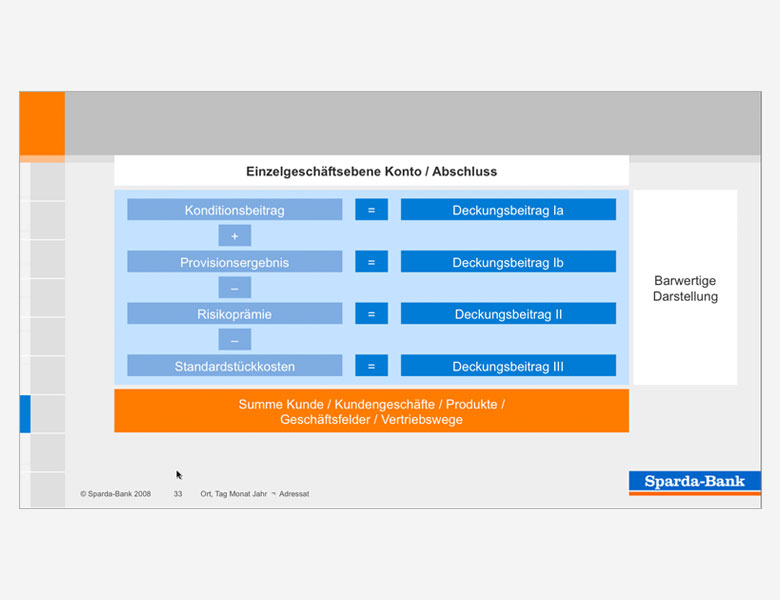Click the orange Summe Kunde banner

pos(371,411)
